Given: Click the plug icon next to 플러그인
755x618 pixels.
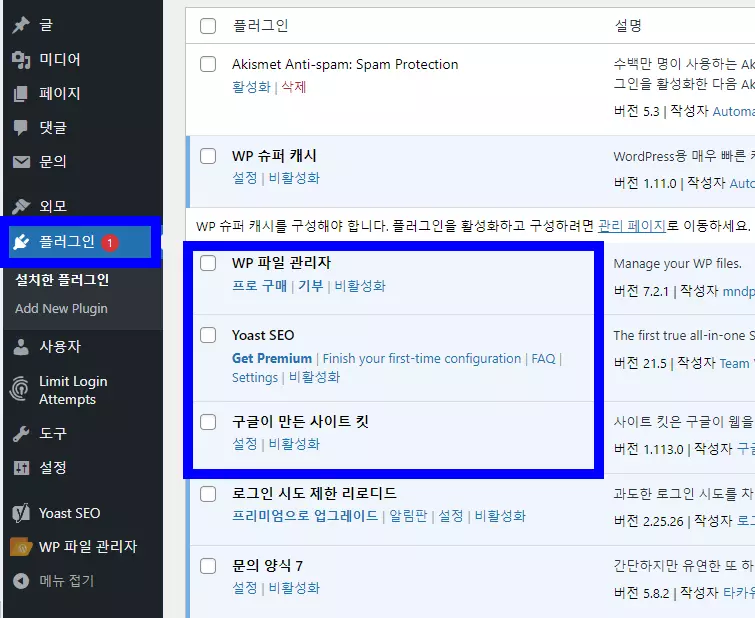Looking at the screenshot, I should pyautogui.click(x=21, y=242).
